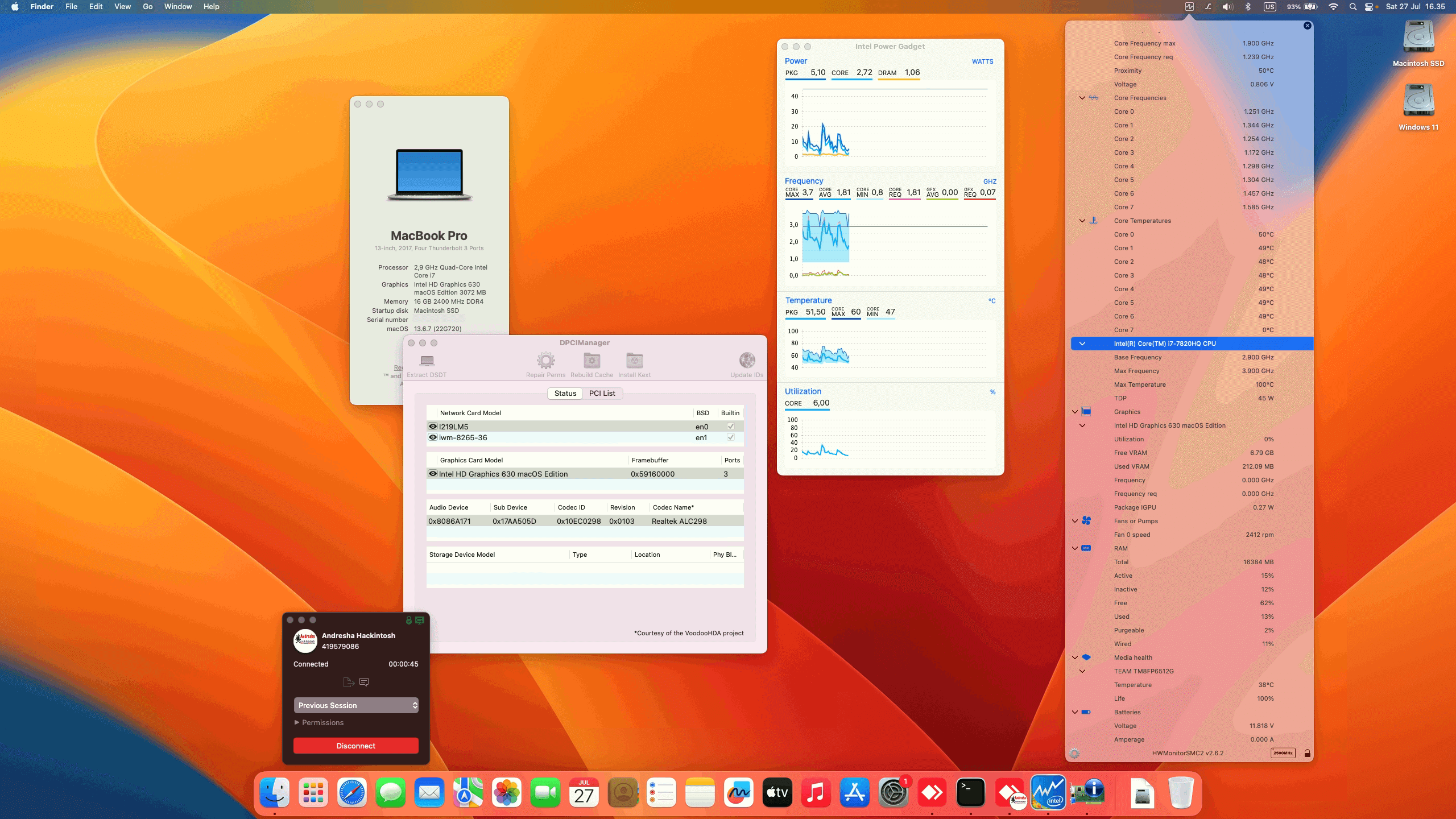Screen dimensions: 1456x819
Task: Open Windows 11 drive on desktop
Action: tap(1418, 107)
